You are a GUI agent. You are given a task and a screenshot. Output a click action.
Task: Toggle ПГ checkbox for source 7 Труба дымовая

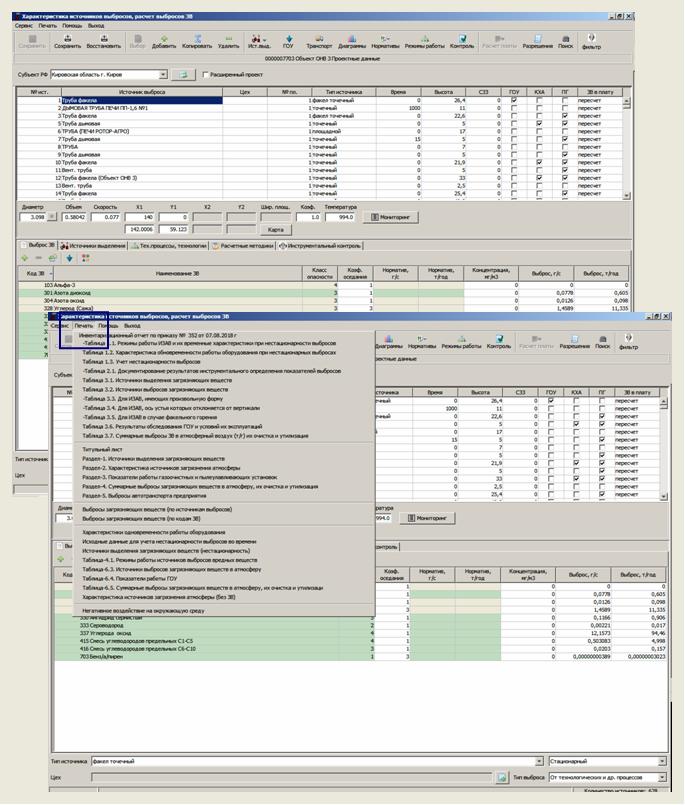pos(565,139)
